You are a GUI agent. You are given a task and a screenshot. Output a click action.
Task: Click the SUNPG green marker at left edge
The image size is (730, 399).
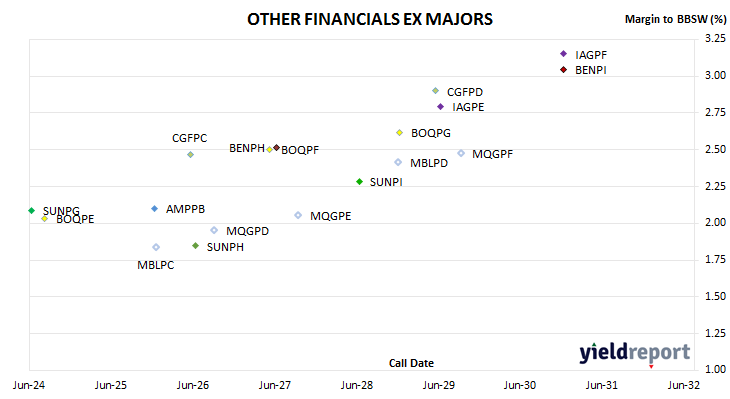(32, 210)
